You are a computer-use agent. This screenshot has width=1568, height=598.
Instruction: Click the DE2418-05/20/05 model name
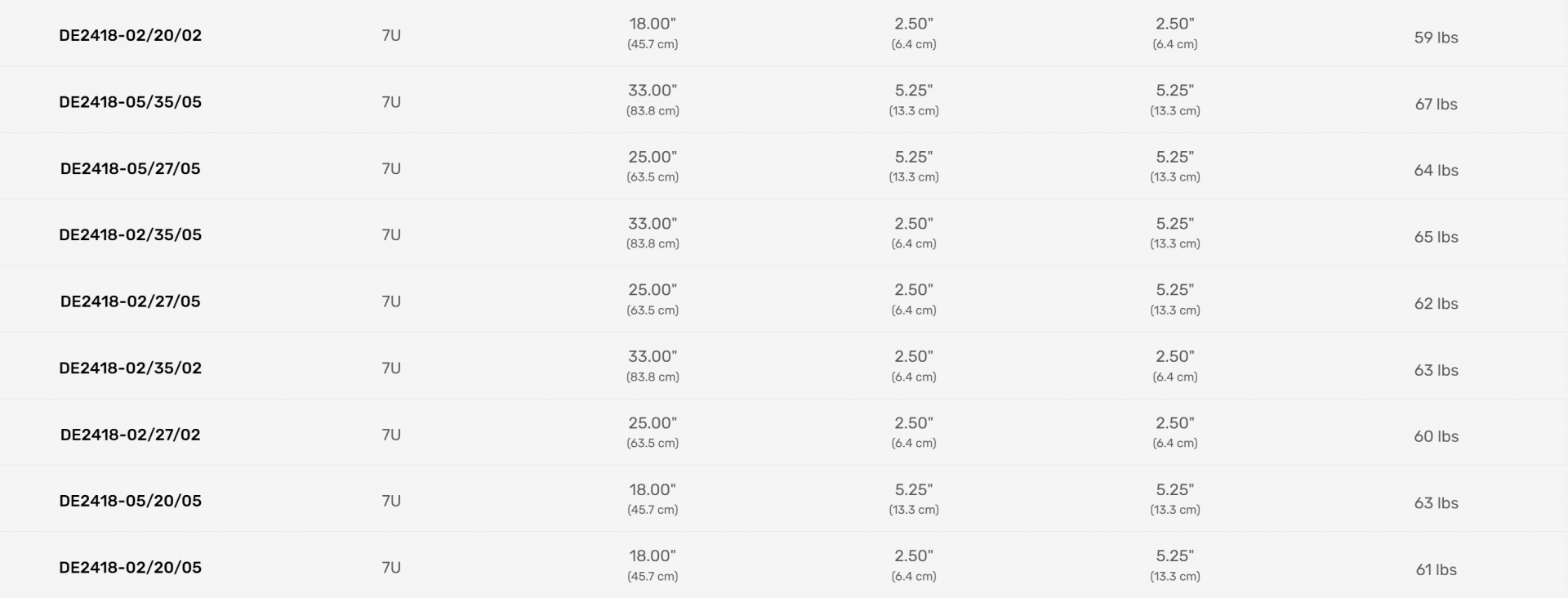130,501
